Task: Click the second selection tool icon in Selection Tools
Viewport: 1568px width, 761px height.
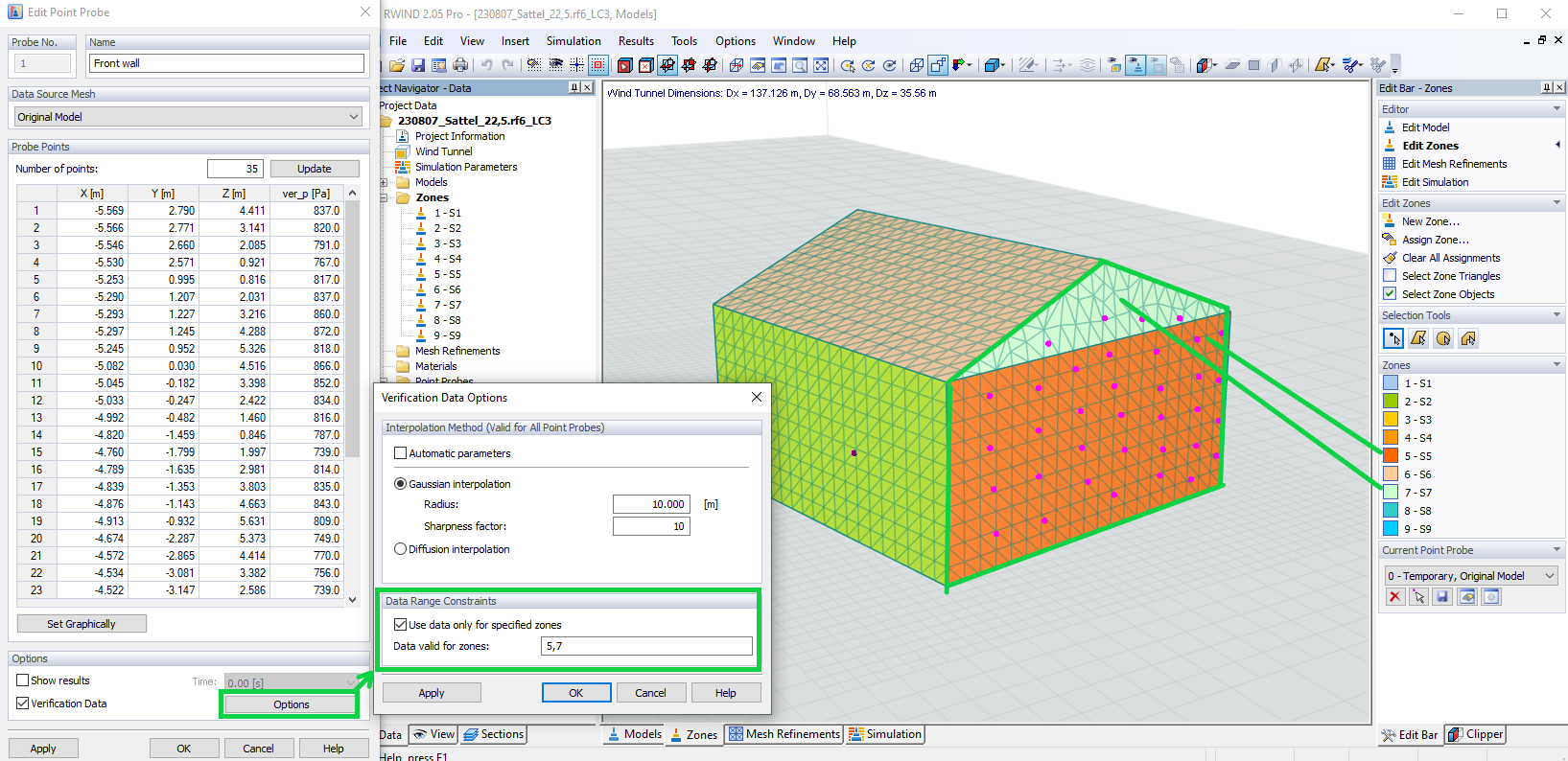Action: point(1418,338)
